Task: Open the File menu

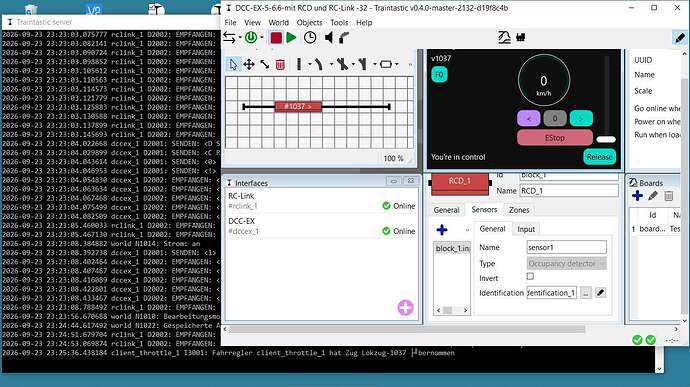Action: [230, 22]
